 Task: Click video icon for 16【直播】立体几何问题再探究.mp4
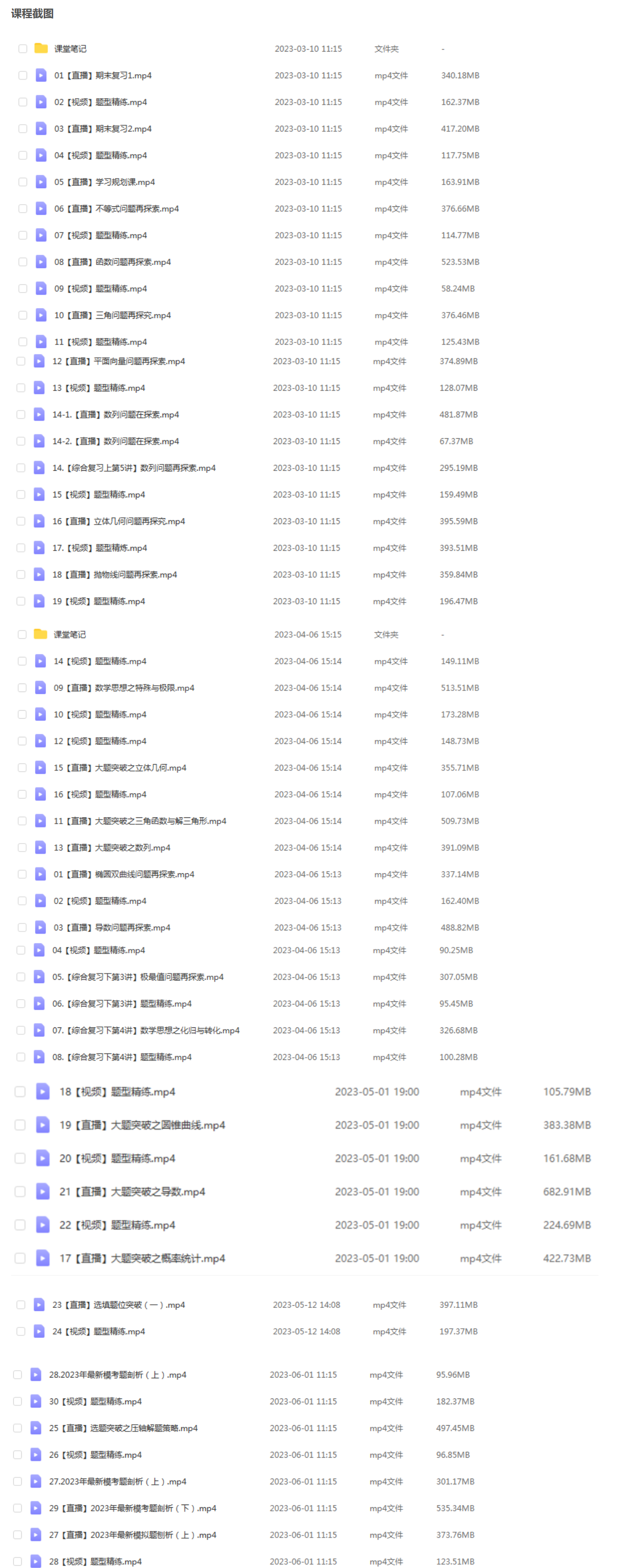[x=39, y=521]
